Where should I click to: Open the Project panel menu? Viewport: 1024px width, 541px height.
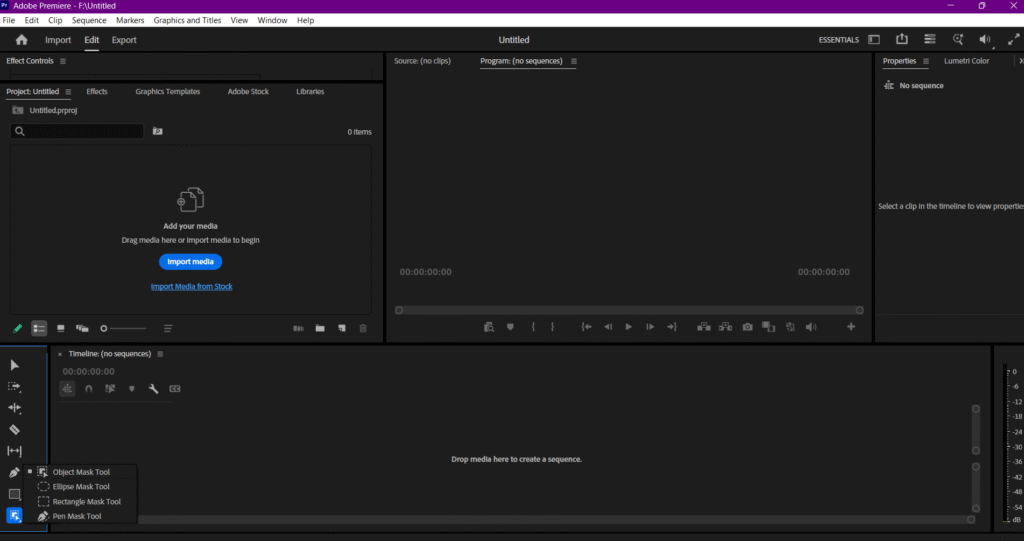[68, 92]
